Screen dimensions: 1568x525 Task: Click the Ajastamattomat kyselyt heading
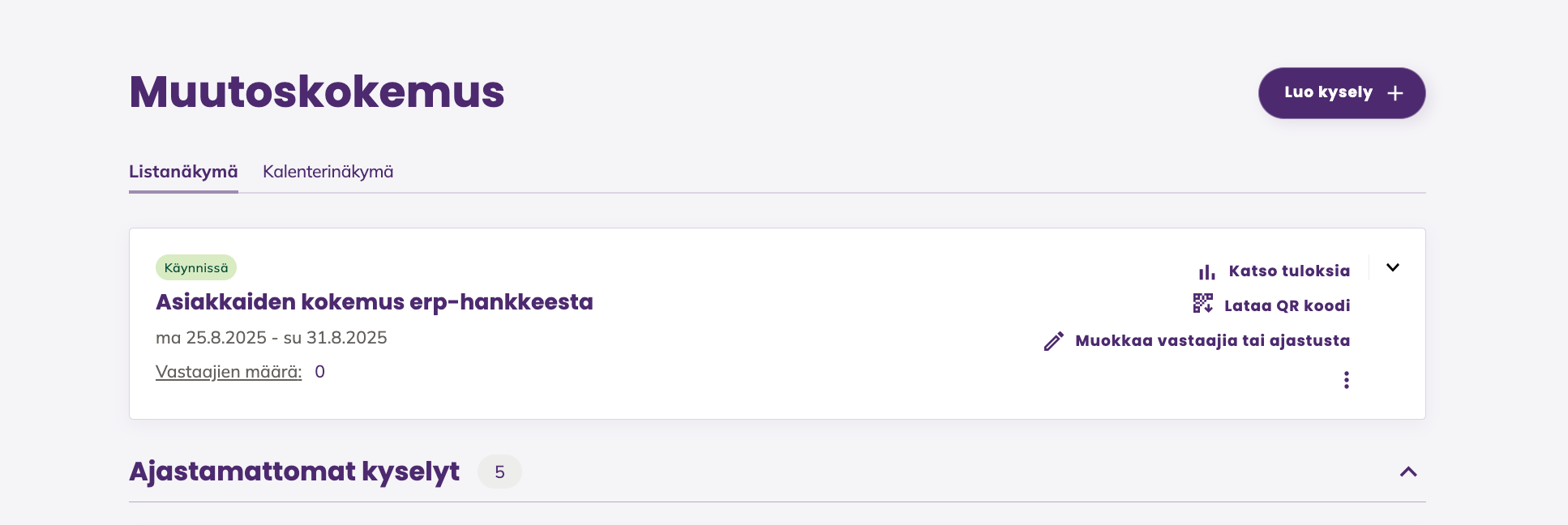[x=294, y=472]
